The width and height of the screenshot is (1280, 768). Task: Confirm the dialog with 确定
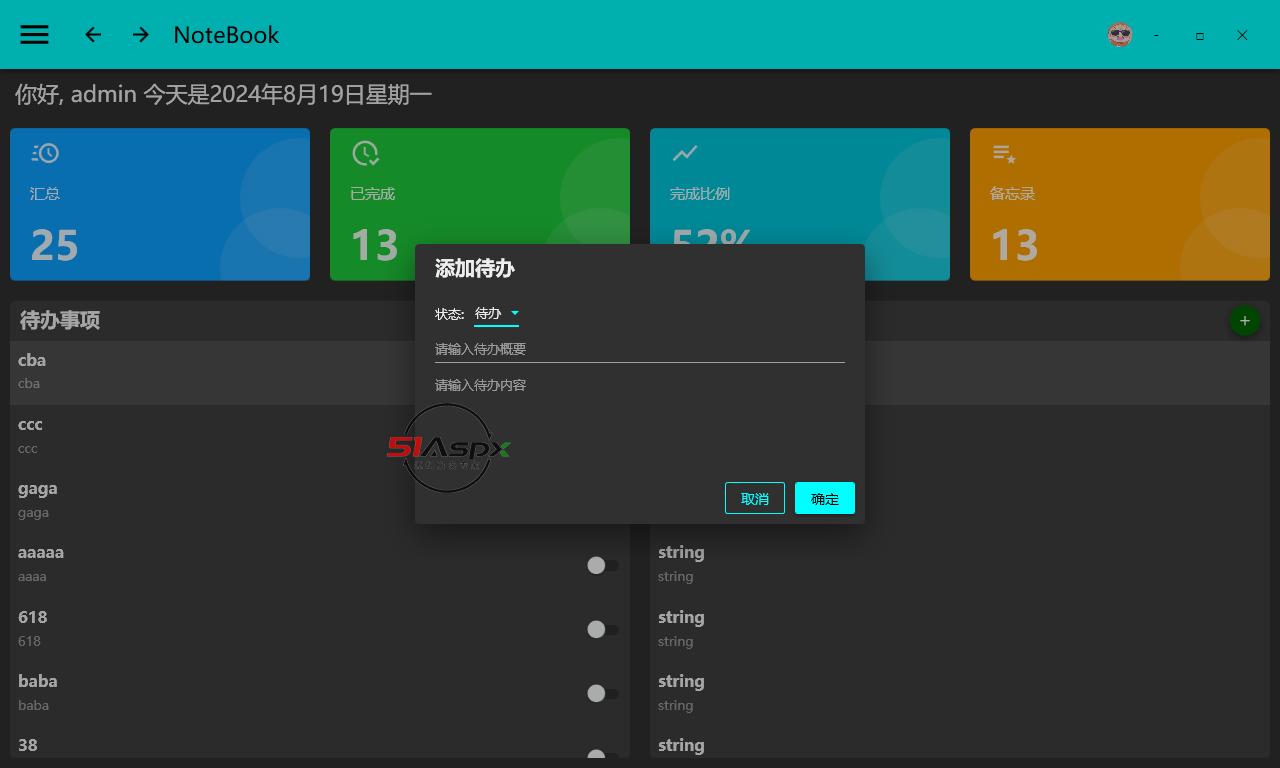pos(825,498)
